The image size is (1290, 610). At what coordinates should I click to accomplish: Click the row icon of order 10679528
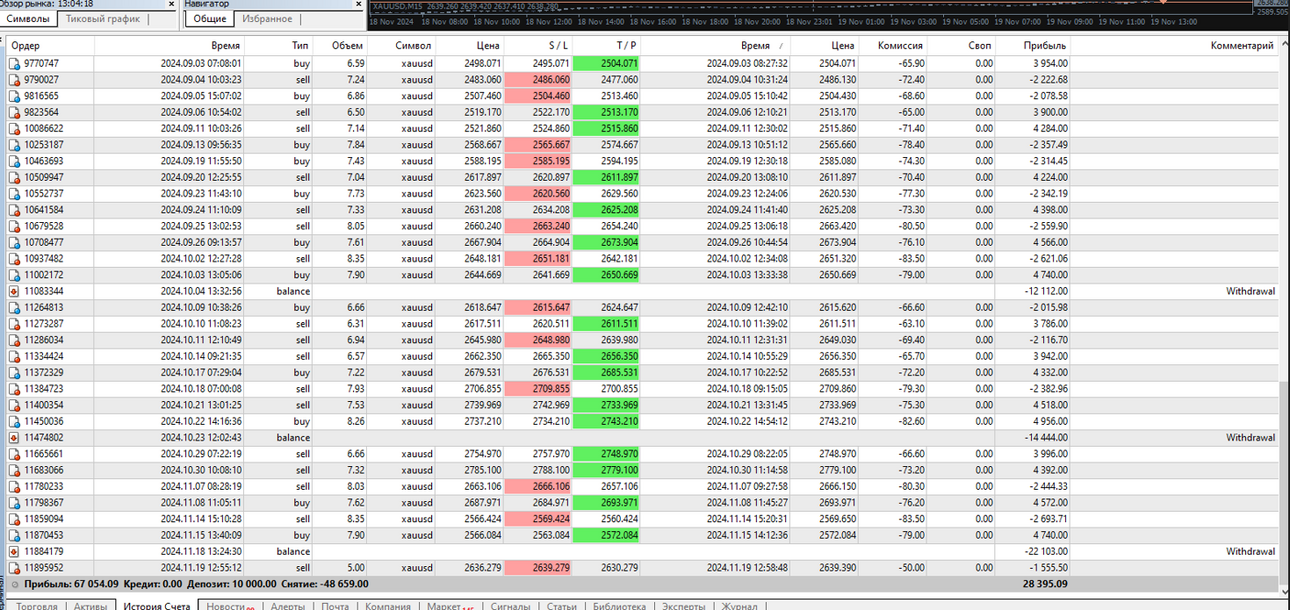coord(14,226)
